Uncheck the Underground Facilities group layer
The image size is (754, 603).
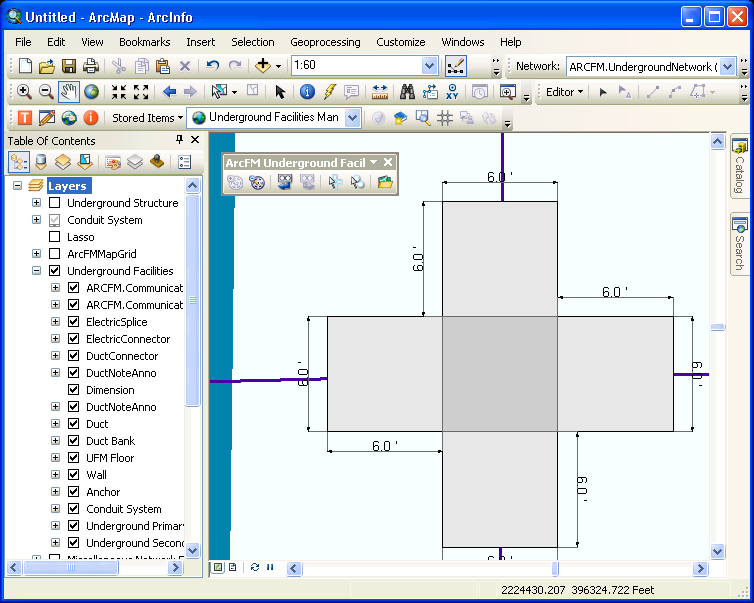pyautogui.click(x=55, y=271)
